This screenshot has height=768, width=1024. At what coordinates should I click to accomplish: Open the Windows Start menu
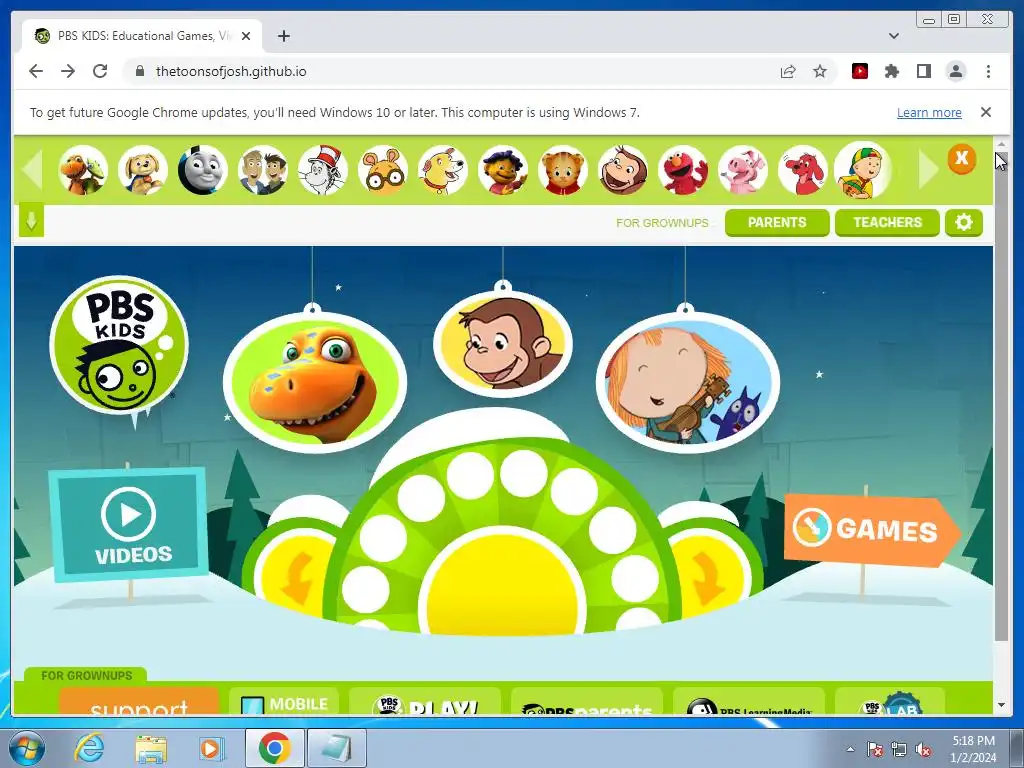(x=27, y=748)
